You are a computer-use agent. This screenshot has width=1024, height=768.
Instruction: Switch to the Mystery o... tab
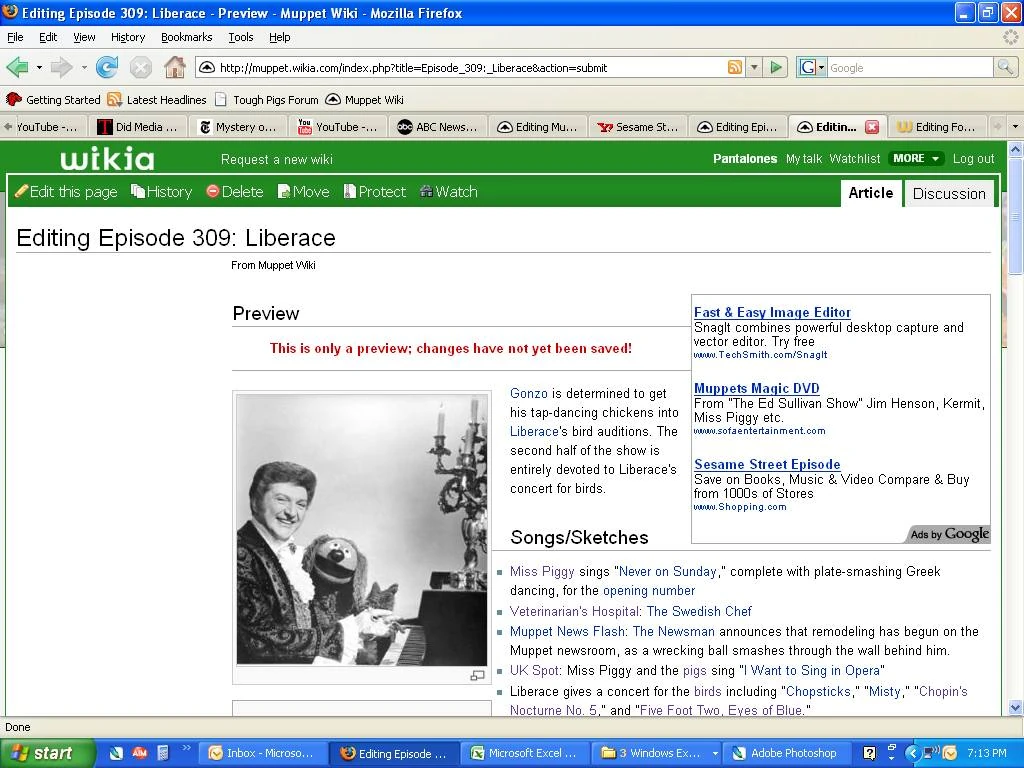click(x=238, y=127)
